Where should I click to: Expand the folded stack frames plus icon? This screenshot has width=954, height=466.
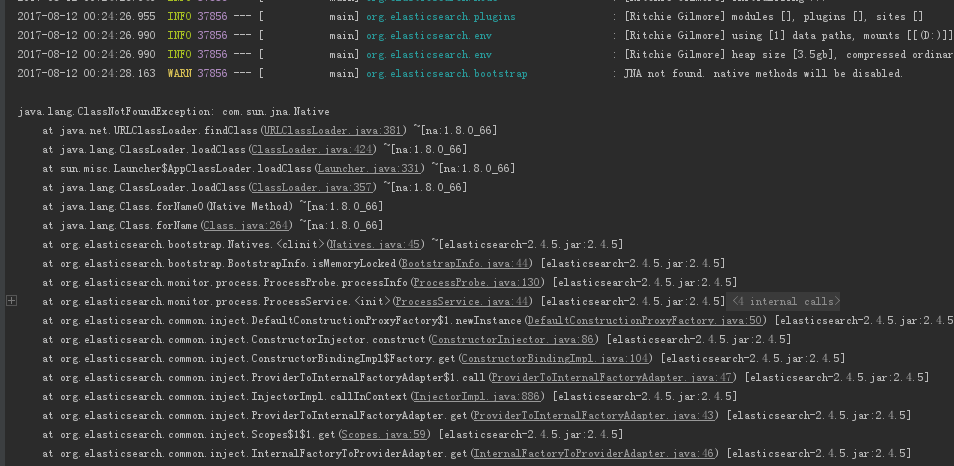coord(11,301)
